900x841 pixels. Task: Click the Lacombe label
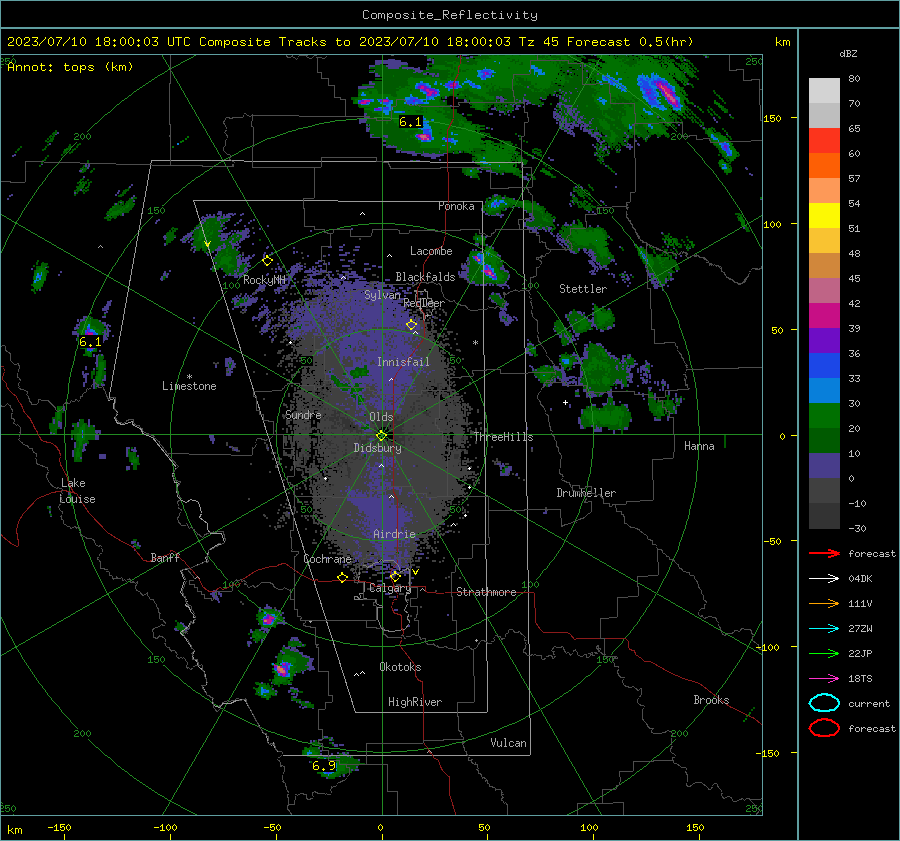(x=431, y=251)
